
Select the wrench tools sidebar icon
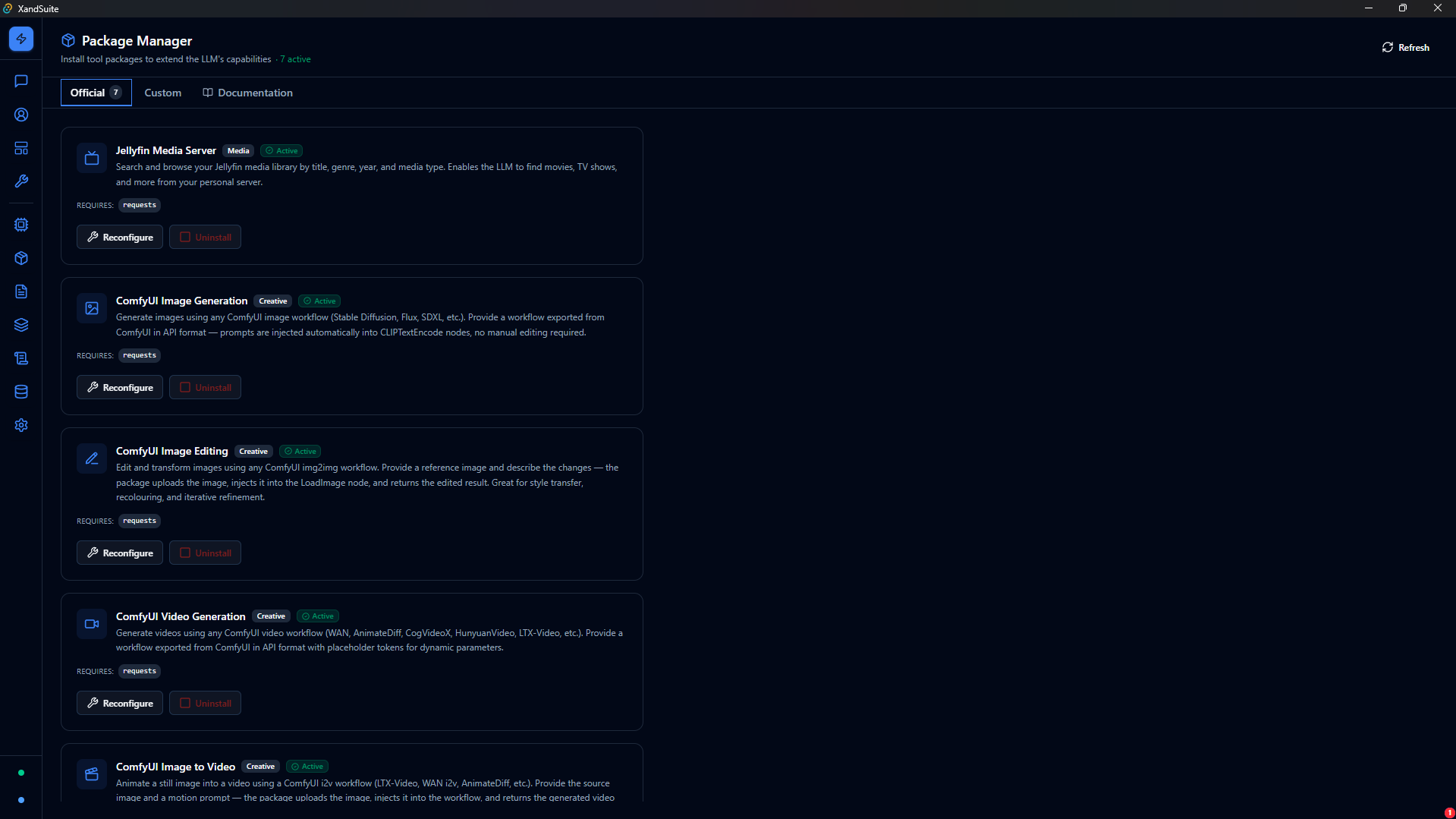click(20, 181)
